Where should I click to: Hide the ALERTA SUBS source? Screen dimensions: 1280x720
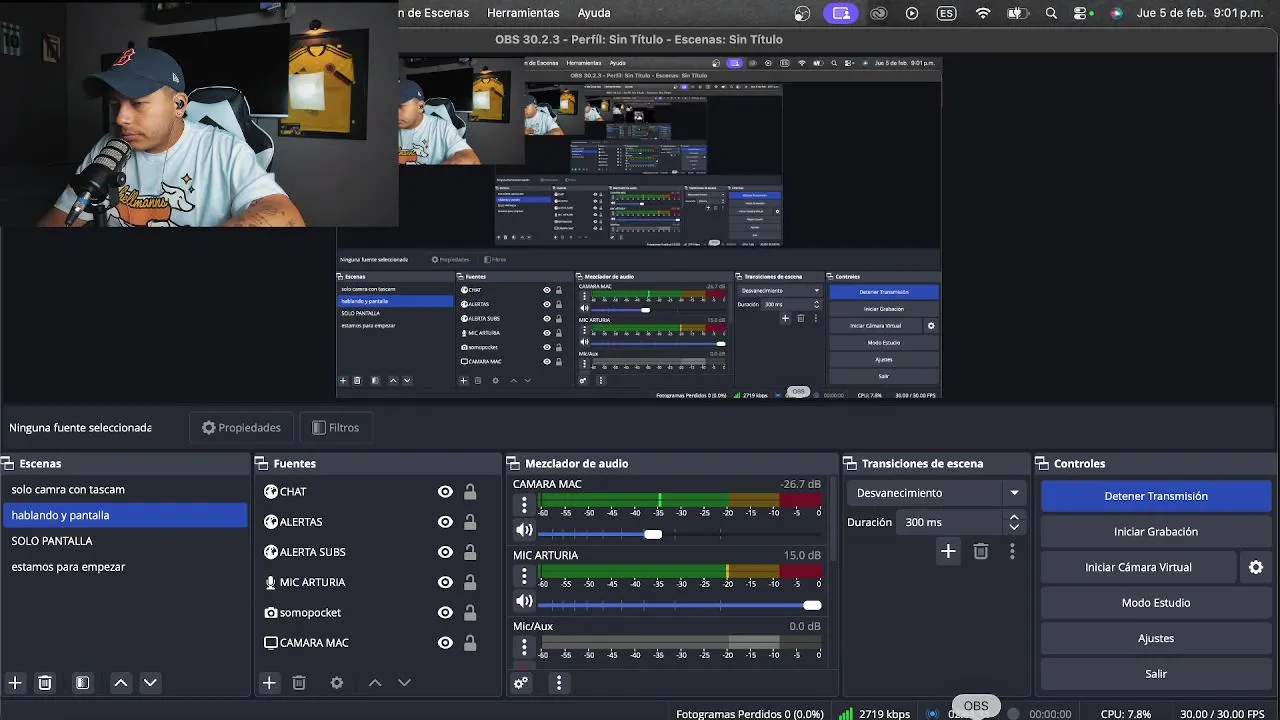coord(445,552)
